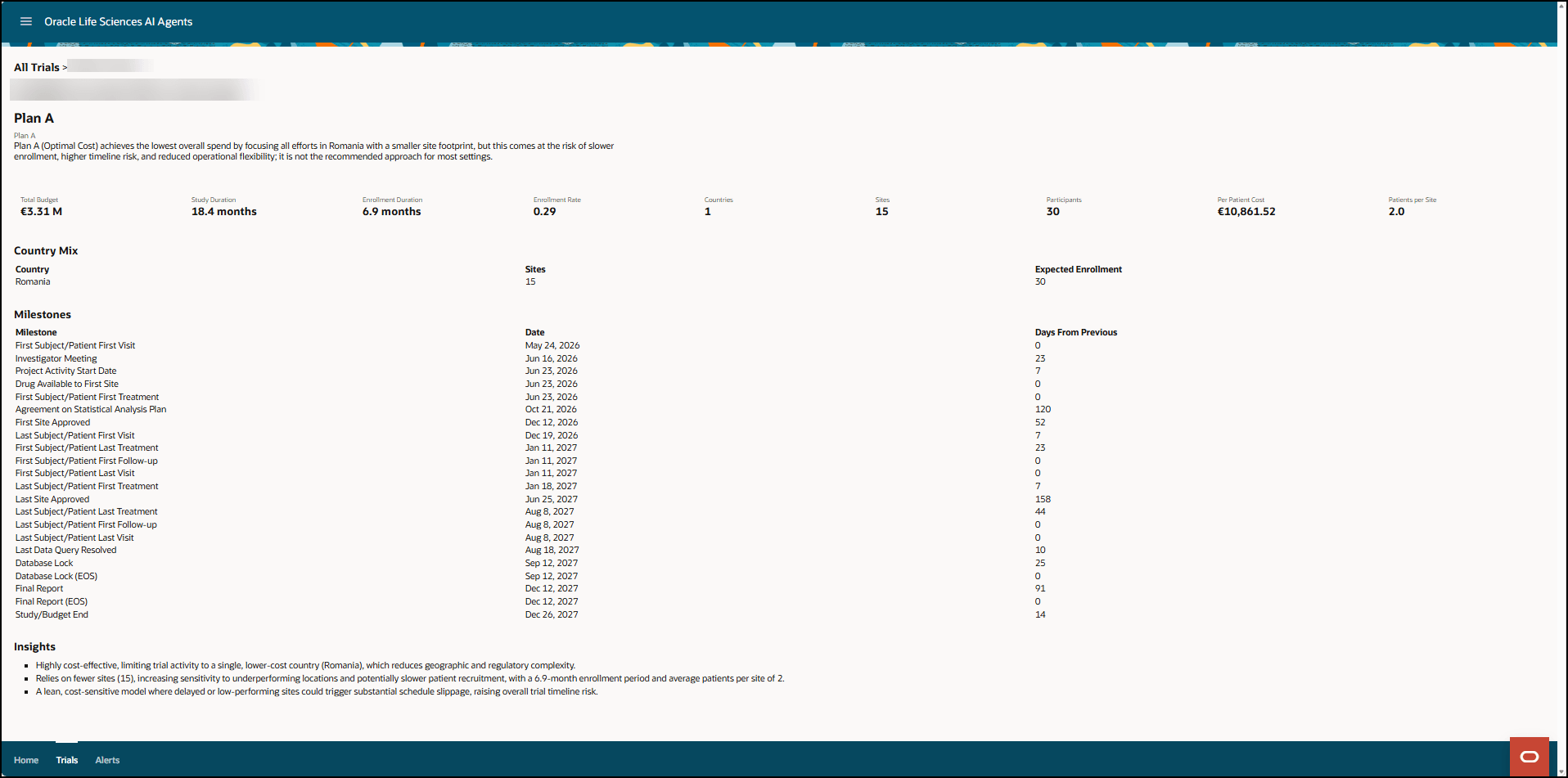The image size is (1568, 778).
Task: Click the Country Mix section heading
Action: 46,250
